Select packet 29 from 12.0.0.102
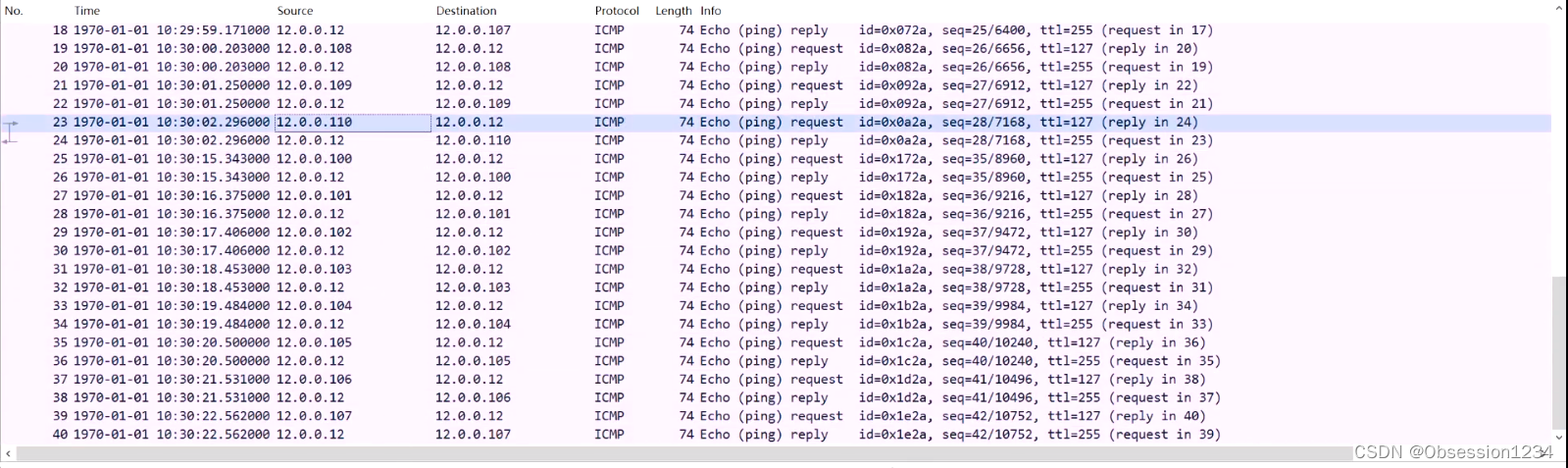 click(776, 233)
